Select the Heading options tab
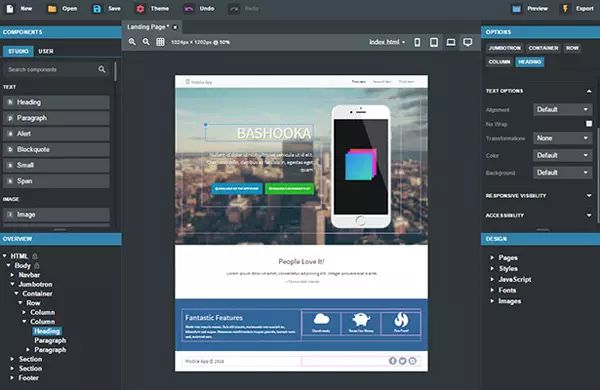Viewport: 600px width, 390px height. pyautogui.click(x=530, y=62)
